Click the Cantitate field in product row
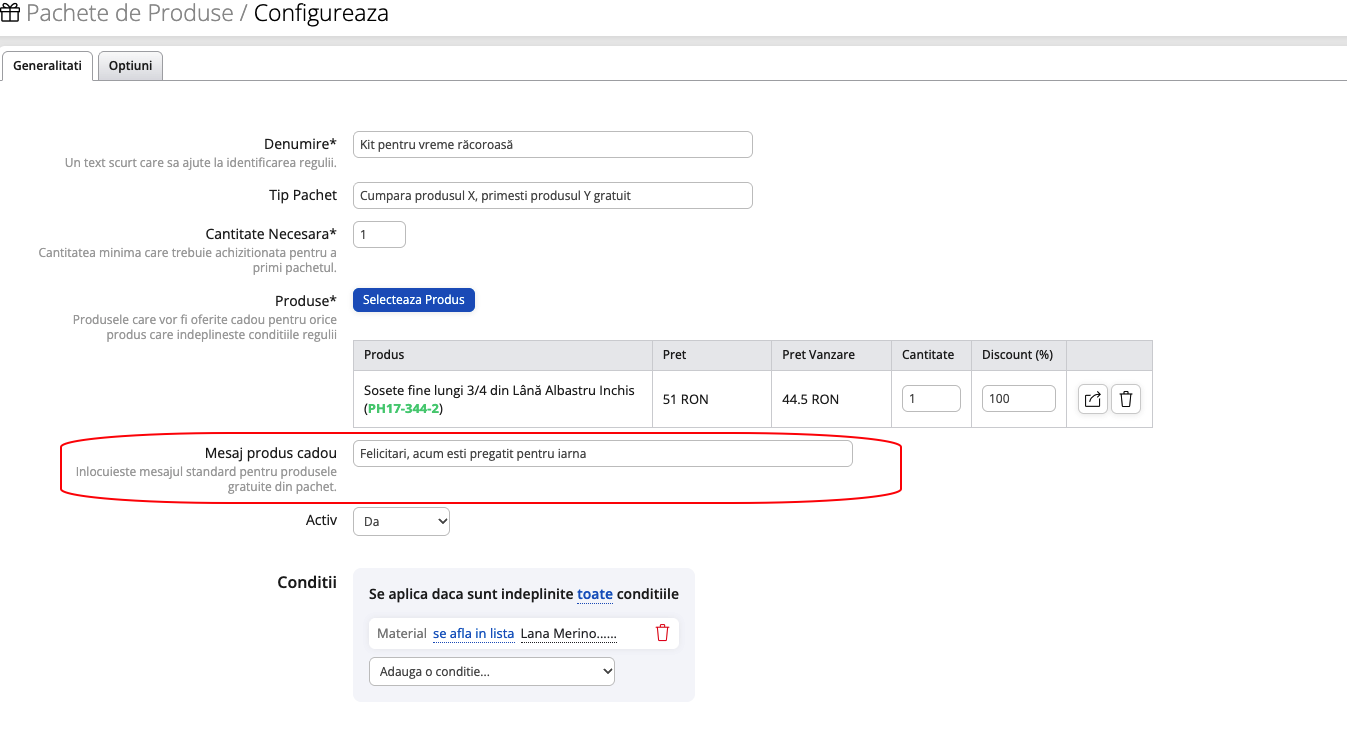The height and width of the screenshot is (746, 1347). click(x=931, y=399)
